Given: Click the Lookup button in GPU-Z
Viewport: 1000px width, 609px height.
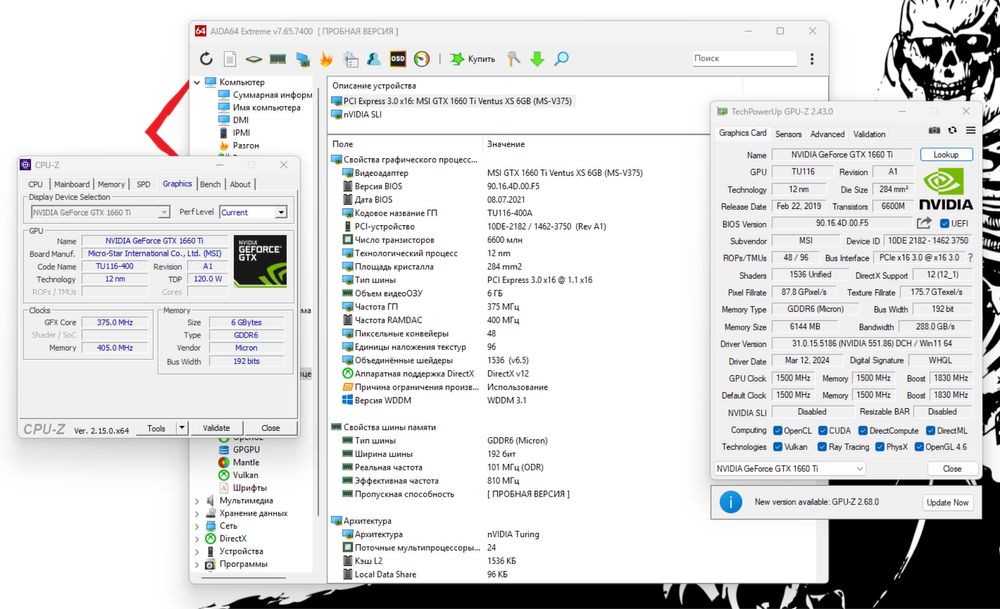Looking at the screenshot, I should (946, 154).
